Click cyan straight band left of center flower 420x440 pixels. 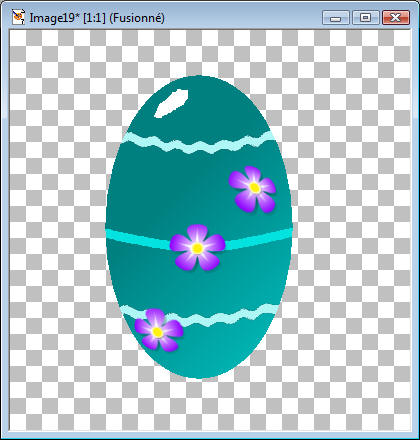click(138, 239)
